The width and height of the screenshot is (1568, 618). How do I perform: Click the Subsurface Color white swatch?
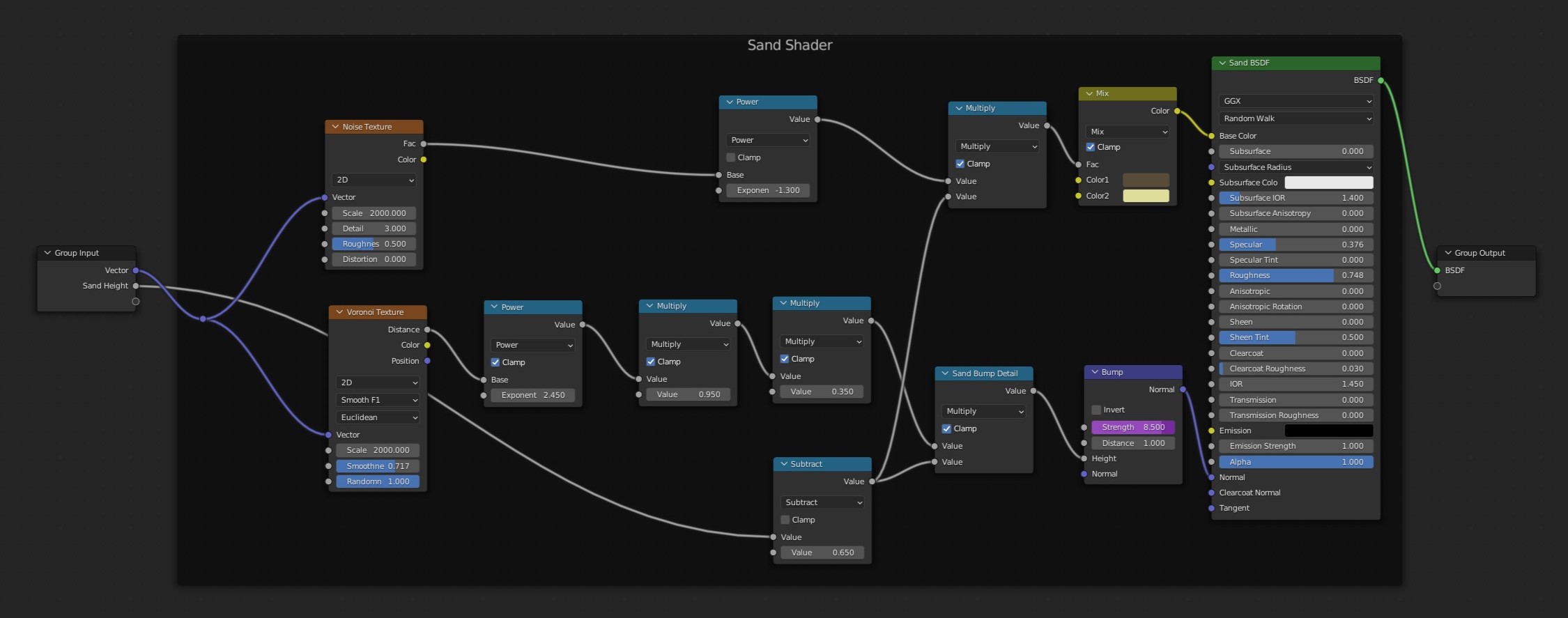[1328, 183]
